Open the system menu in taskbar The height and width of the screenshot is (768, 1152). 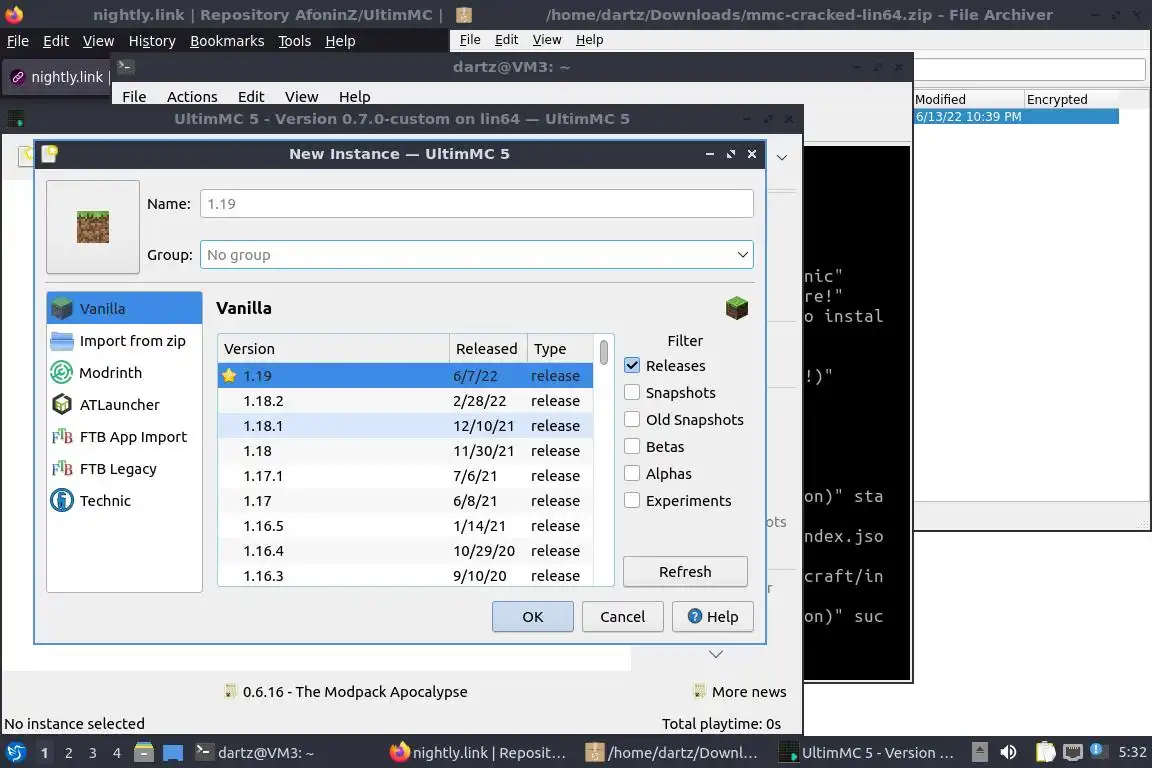[15, 753]
